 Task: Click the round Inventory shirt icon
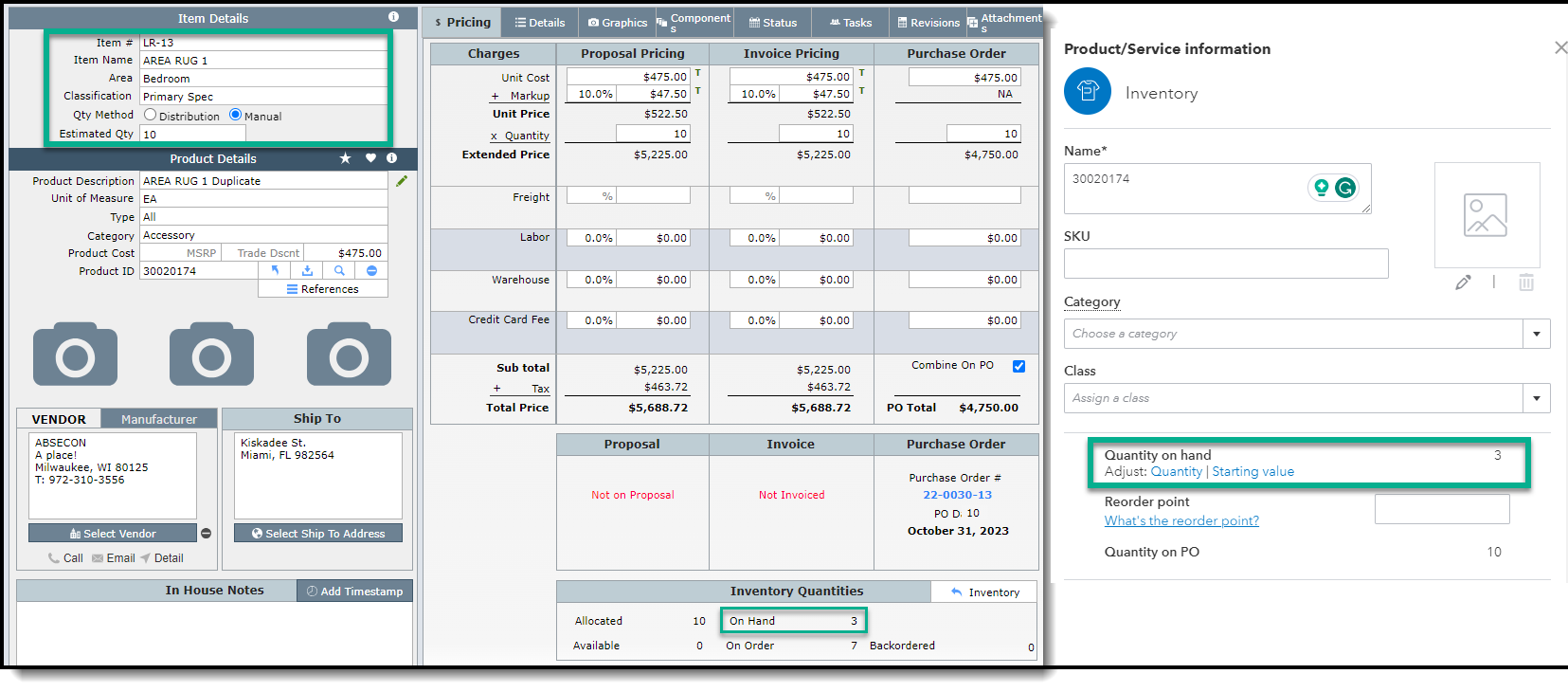coord(1088,92)
